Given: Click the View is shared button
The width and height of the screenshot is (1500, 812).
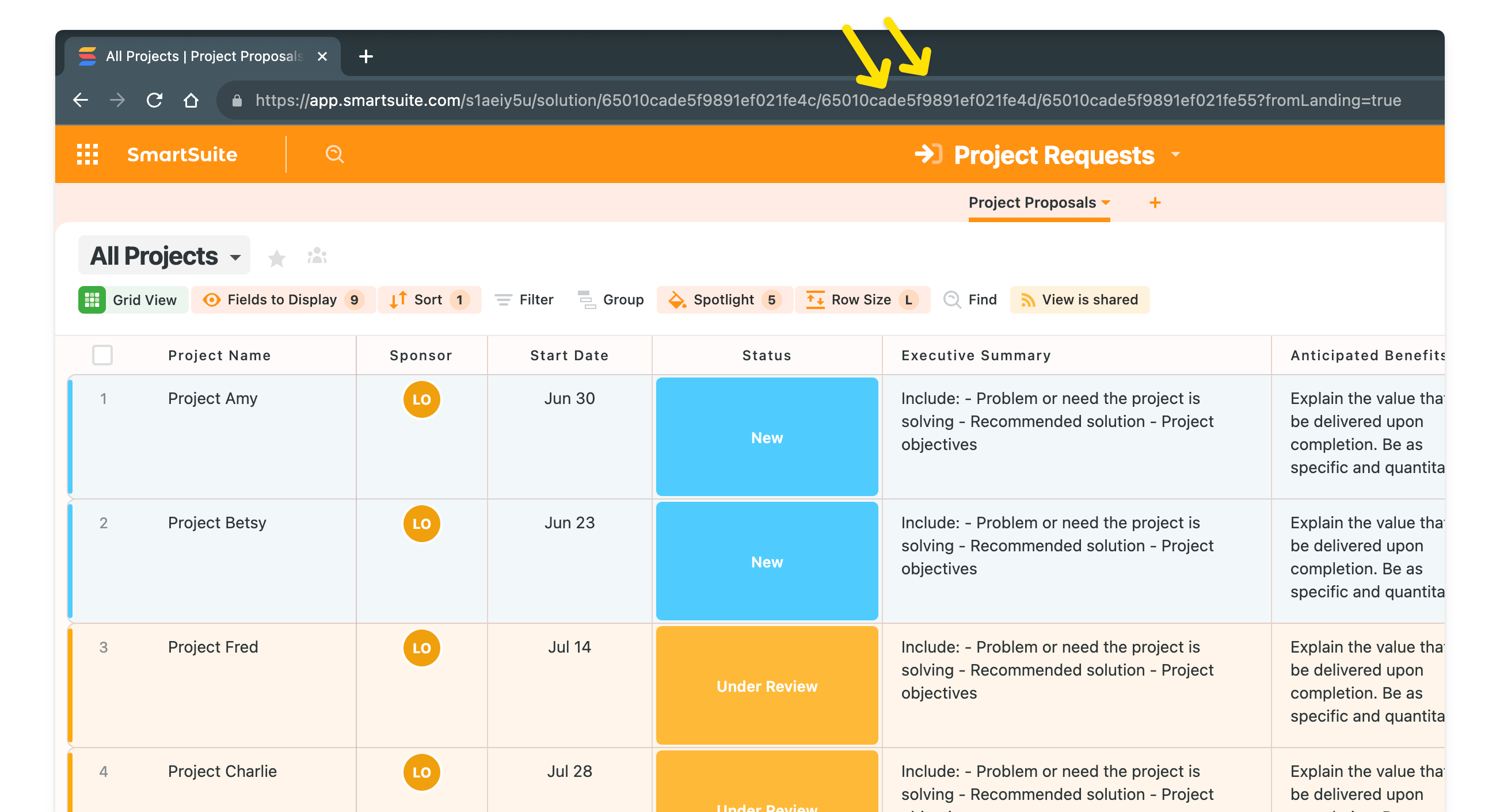Looking at the screenshot, I should tap(1079, 300).
